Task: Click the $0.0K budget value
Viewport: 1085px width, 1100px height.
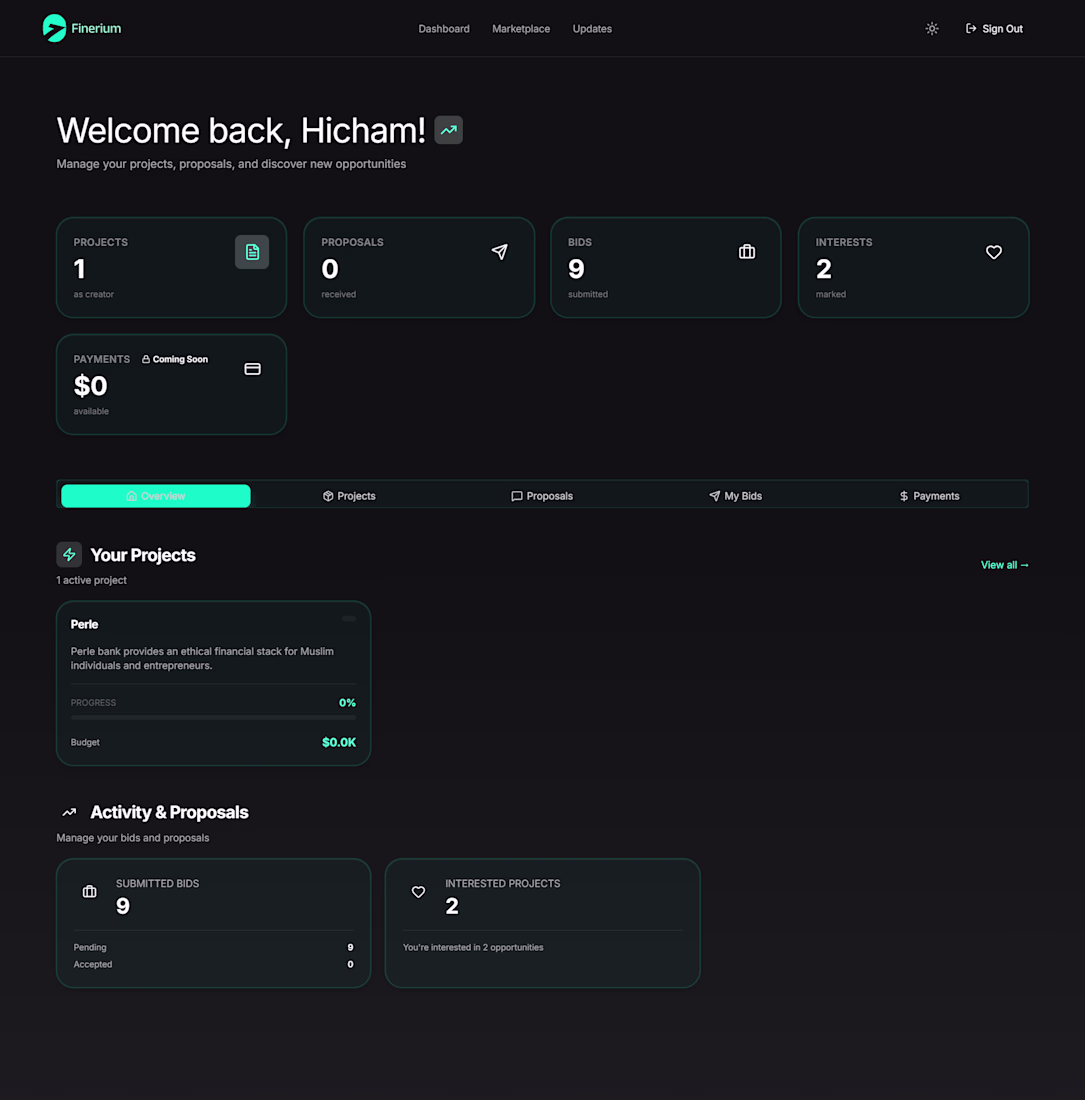Action: coord(339,742)
